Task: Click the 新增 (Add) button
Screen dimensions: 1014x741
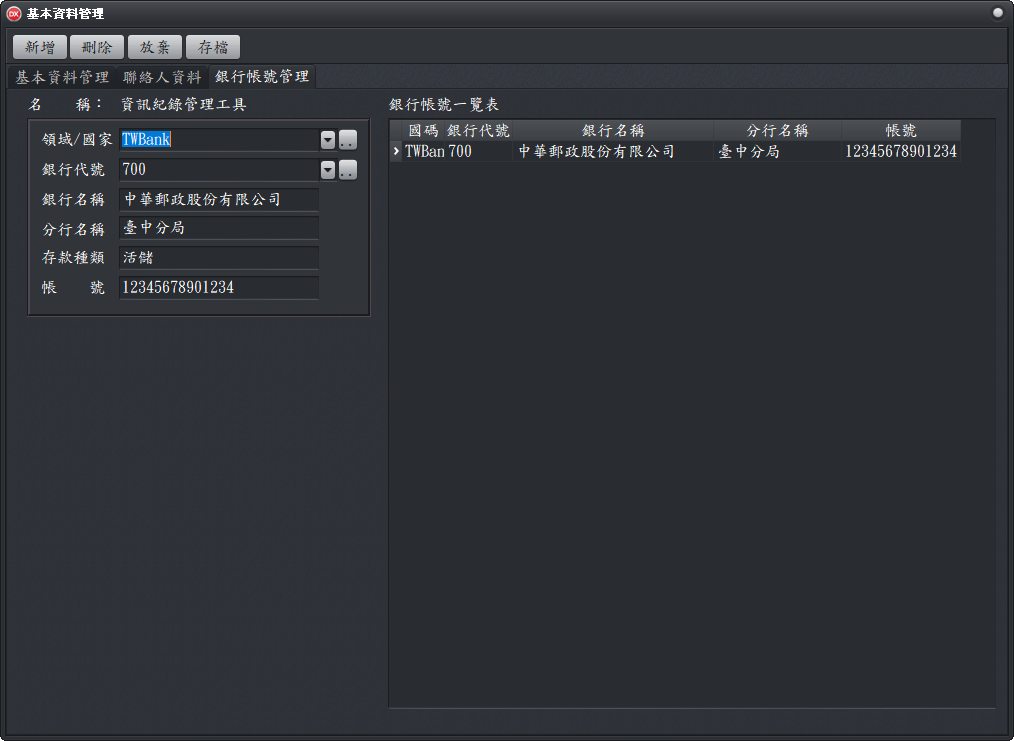Action: point(40,47)
